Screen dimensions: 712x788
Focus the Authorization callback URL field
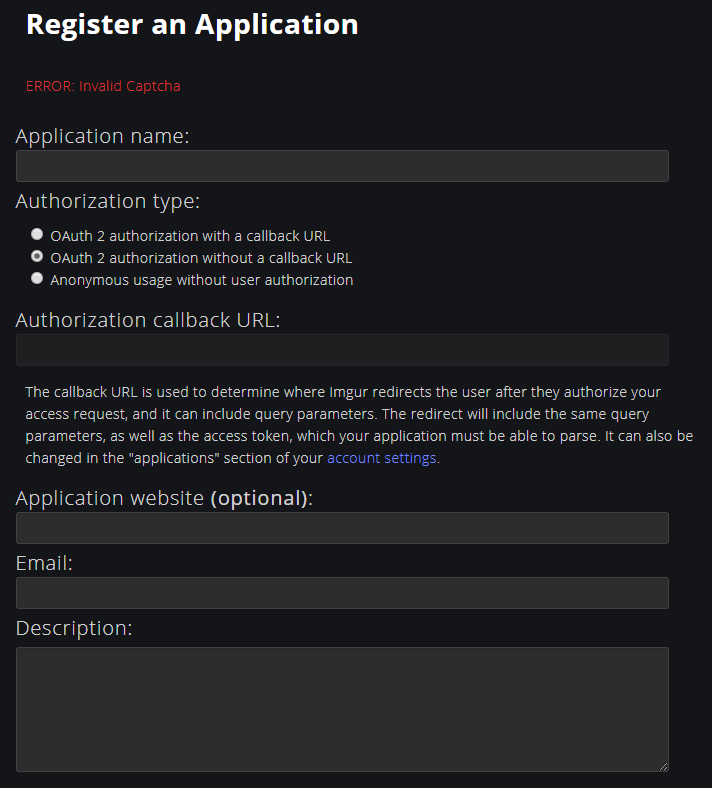click(x=342, y=350)
